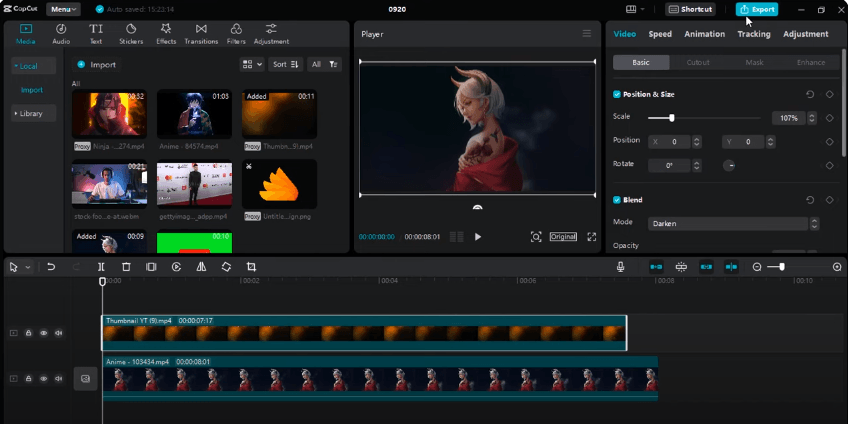This screenshot has height=424, width=848.
Task: Open the Audio panel
Action: pos(61,34)
